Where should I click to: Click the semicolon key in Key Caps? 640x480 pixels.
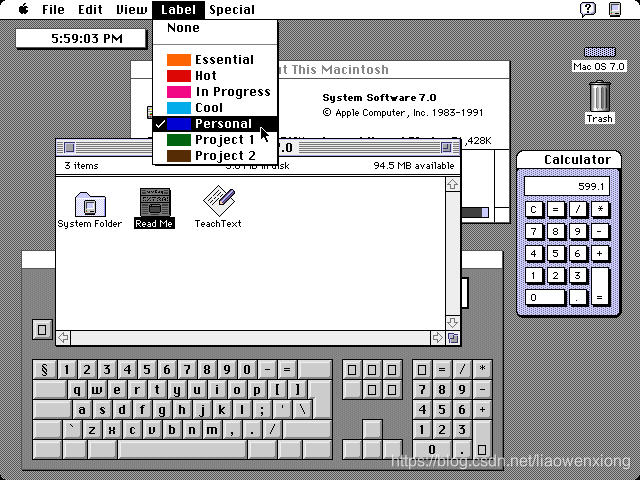click(x=262, y=410)
